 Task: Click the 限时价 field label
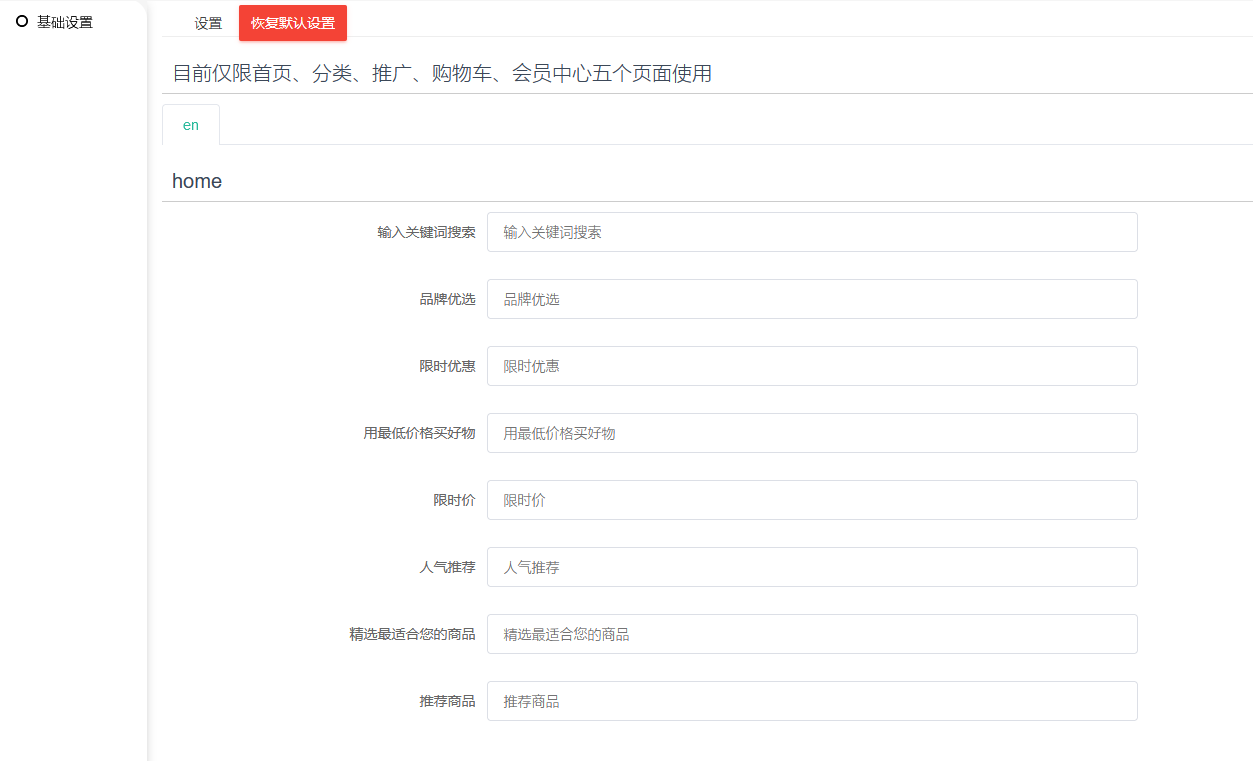[x=454, y=500]
